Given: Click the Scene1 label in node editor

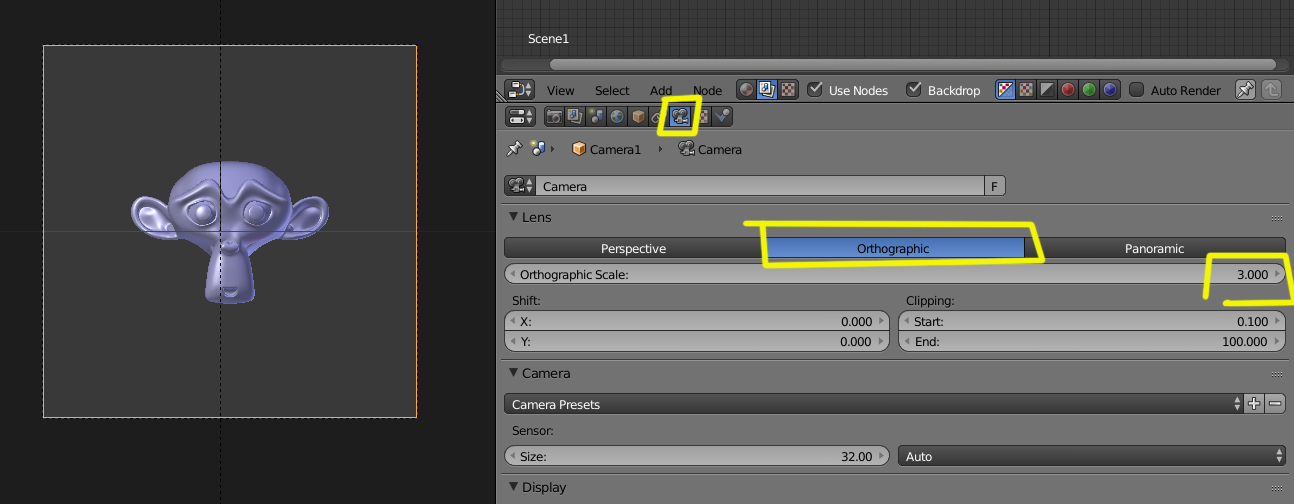Looking at the screenshot, I should point(548,39).
